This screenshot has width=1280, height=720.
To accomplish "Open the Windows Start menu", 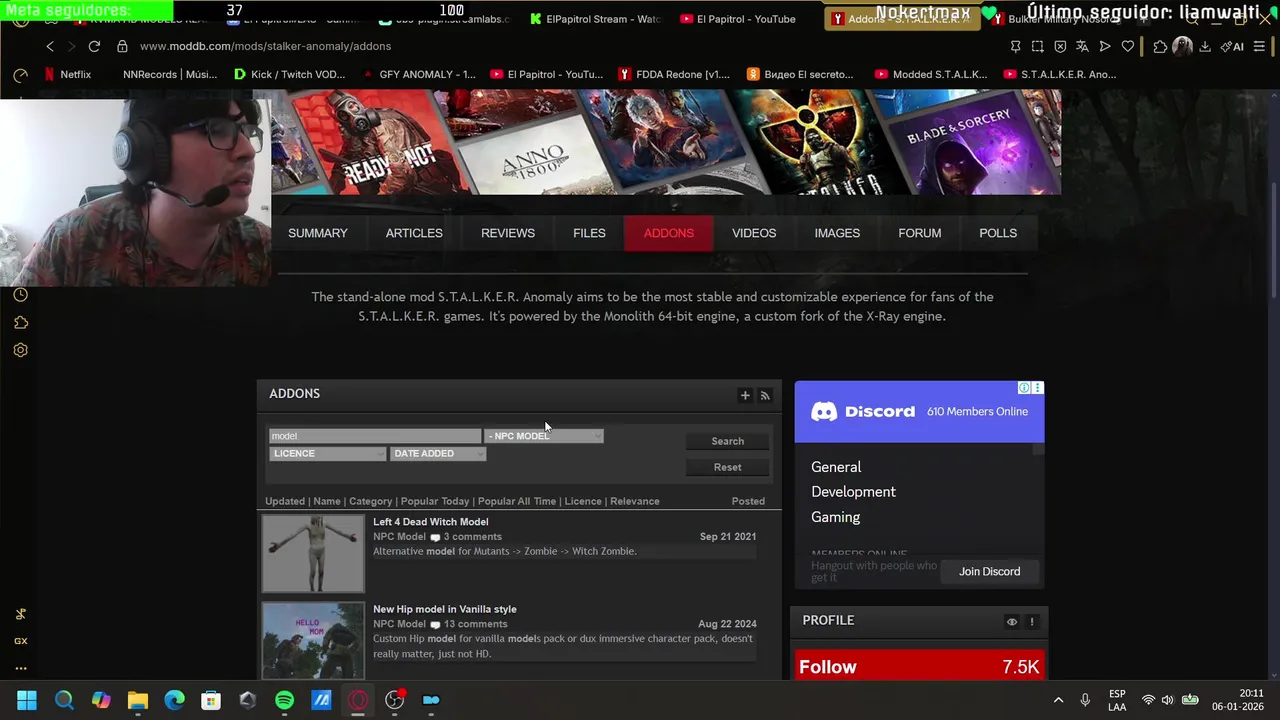I will [27, 700].
